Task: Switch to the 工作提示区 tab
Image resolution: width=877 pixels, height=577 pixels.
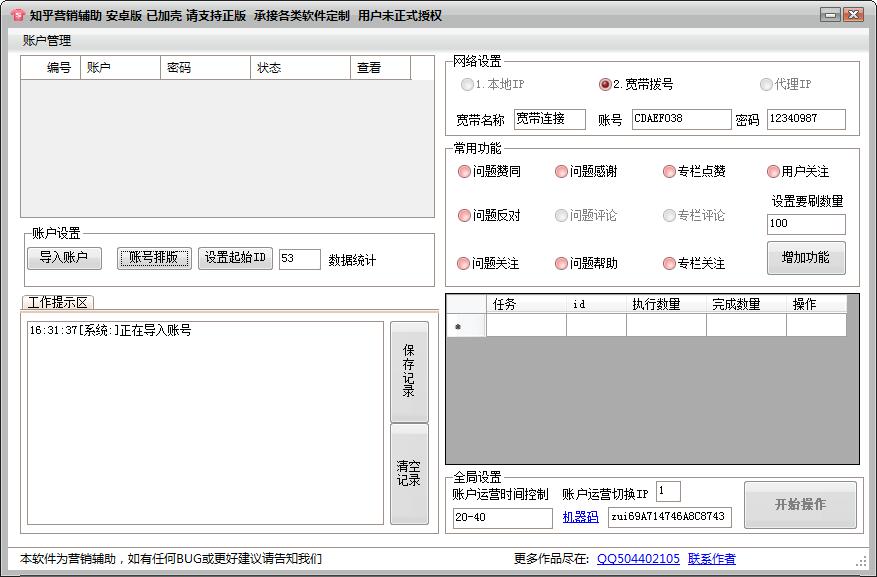Action: tap(58, 302)
